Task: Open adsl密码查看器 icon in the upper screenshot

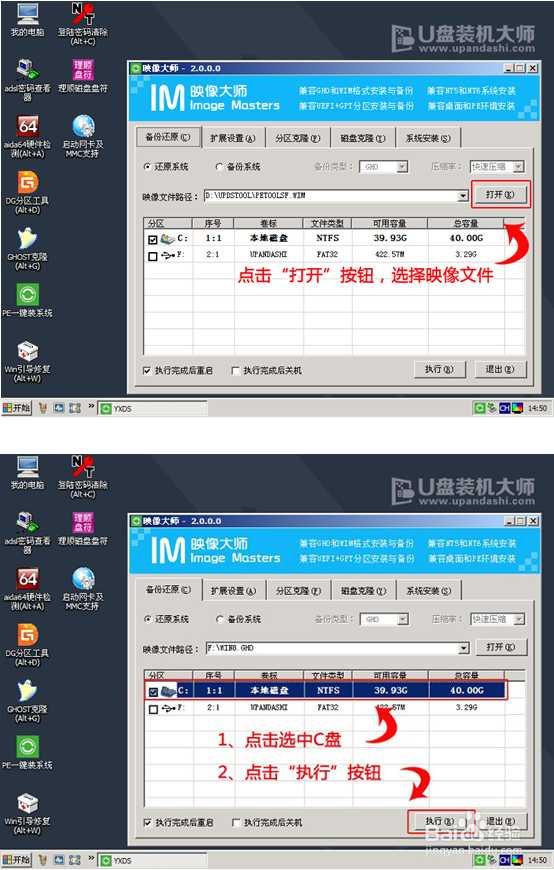Action: (27, 79)
